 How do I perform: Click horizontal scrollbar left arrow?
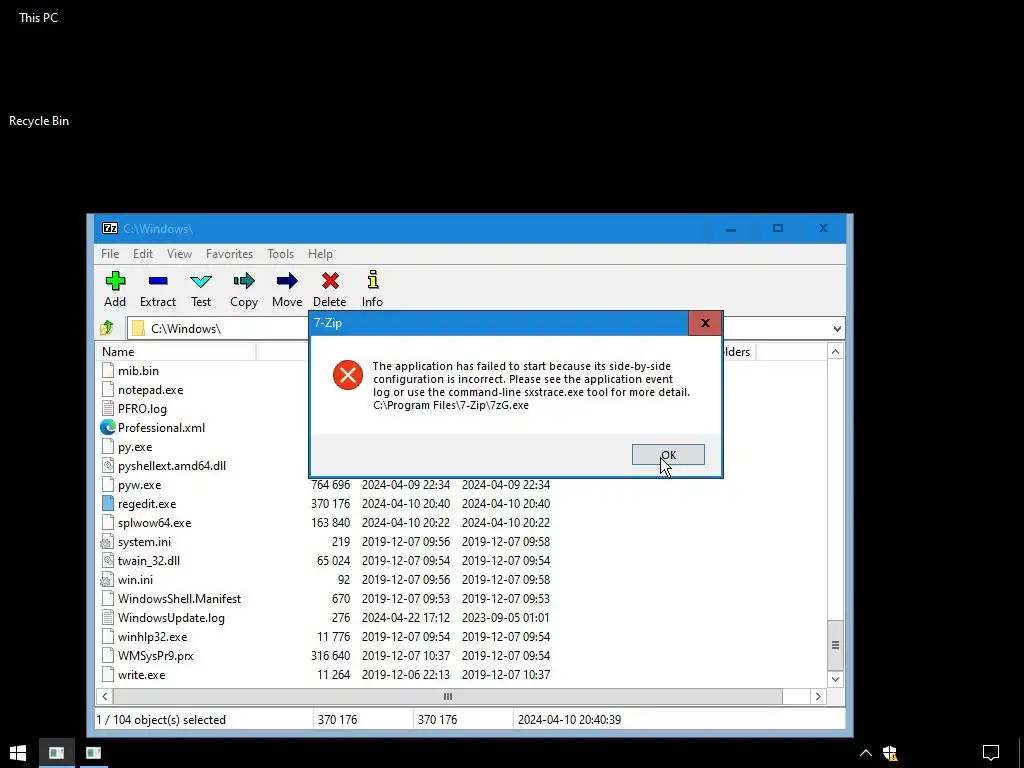[105, 696]
